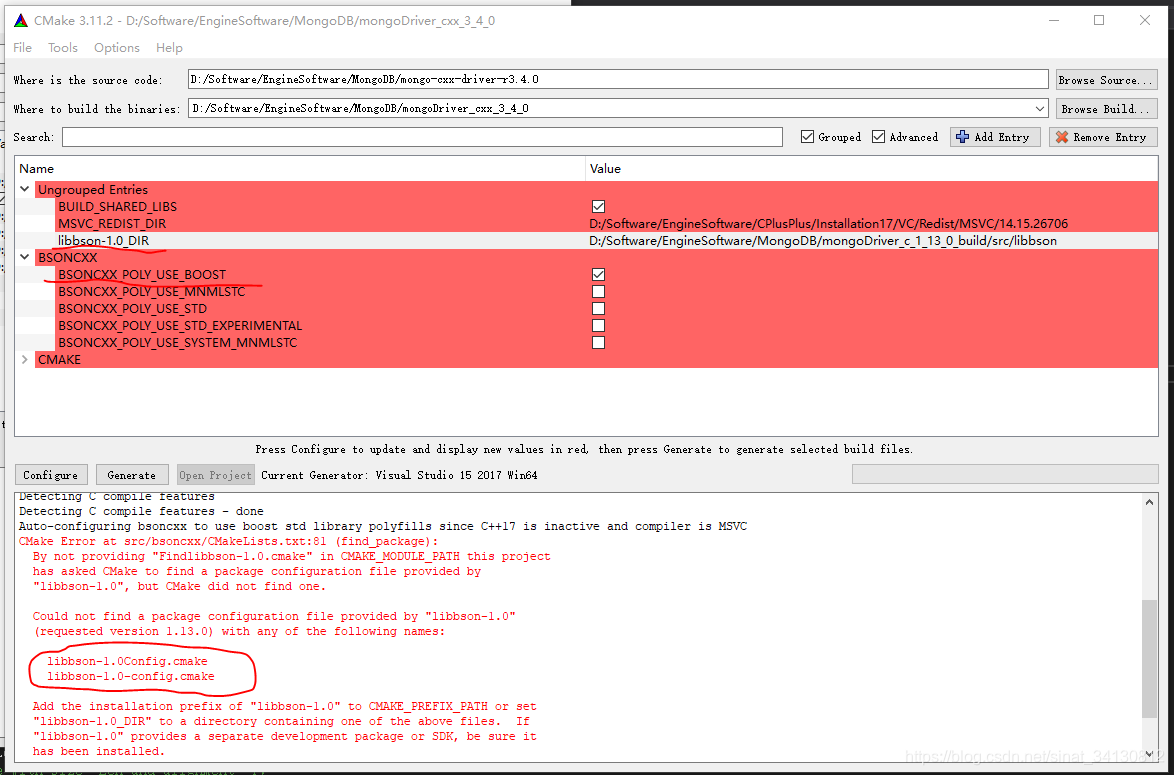Click the libbson-1.0_DIR path value
The height and width of the screenshot is (775, 1174).
tap(823, 240)
